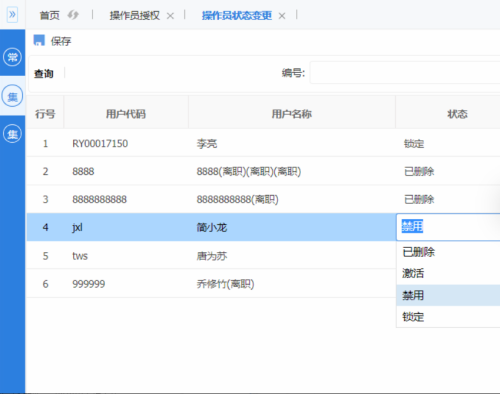Click the status combo box showing 禁用
This screenshot has height=394, width=500.
[x=448, y=227]
